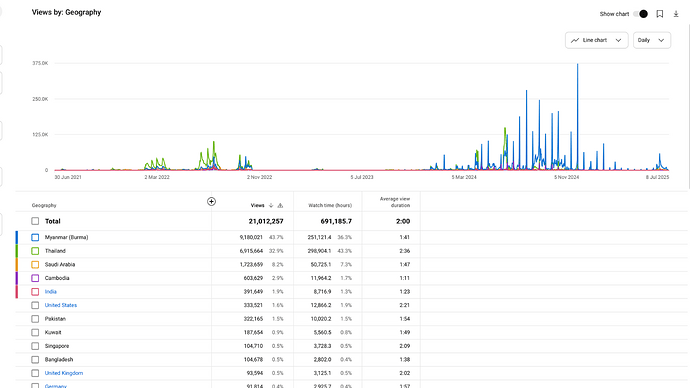Click the page vertical scrollbar
Image resolution: width=690 pixels, height=388 pixels.
point(689,106)
